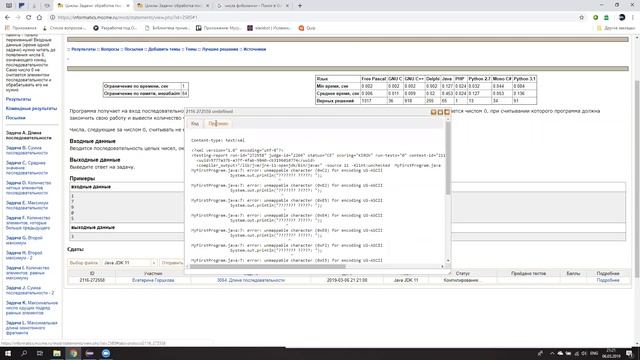The image size is (640, 360).
Task: Reload the current page
Action: pyautogui.click(x=29, y=18)
